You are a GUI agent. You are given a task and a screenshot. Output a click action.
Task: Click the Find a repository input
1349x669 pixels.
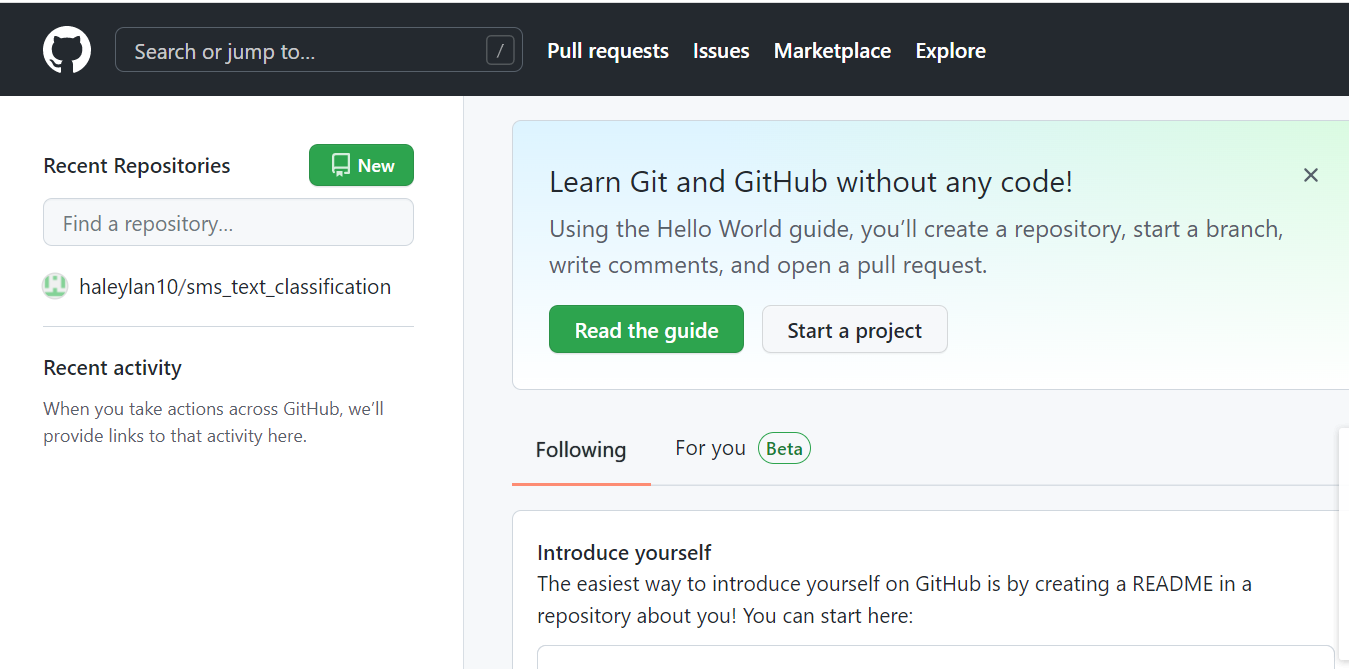228,223
